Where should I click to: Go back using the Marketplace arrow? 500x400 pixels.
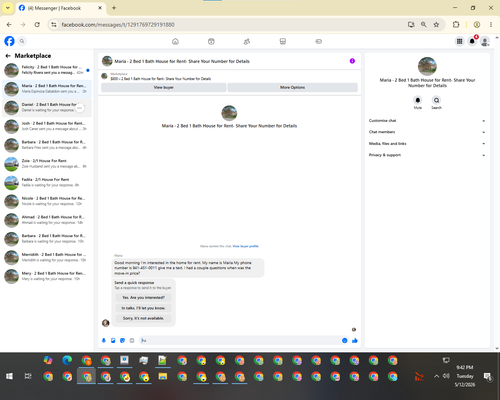click(x=8, y=56)
